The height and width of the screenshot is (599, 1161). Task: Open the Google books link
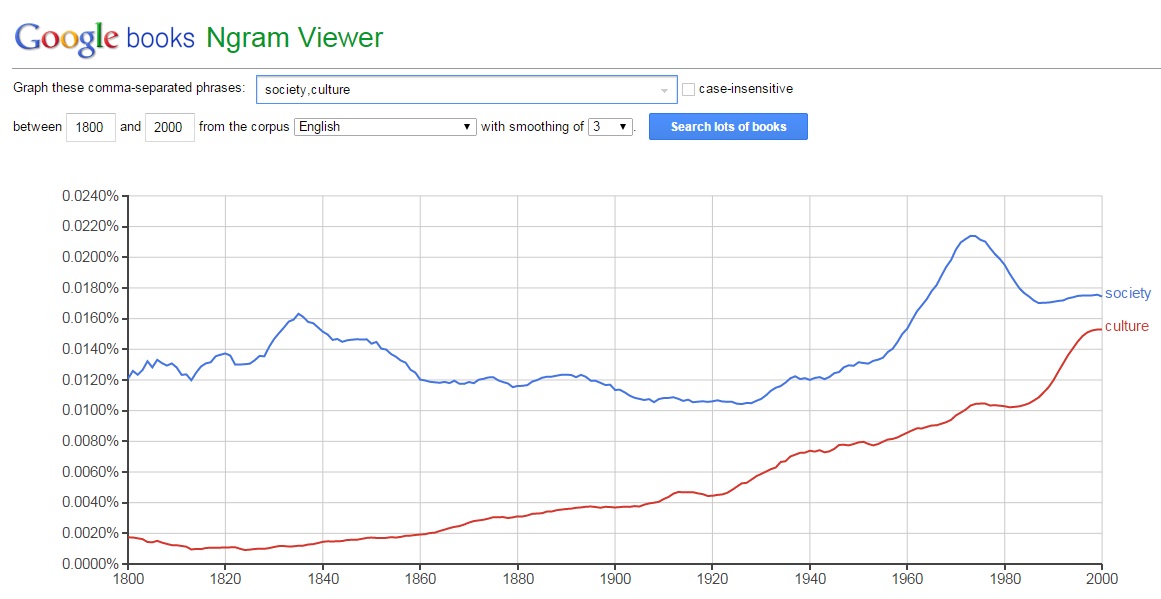pyautogui.click(x=160, y=38)
